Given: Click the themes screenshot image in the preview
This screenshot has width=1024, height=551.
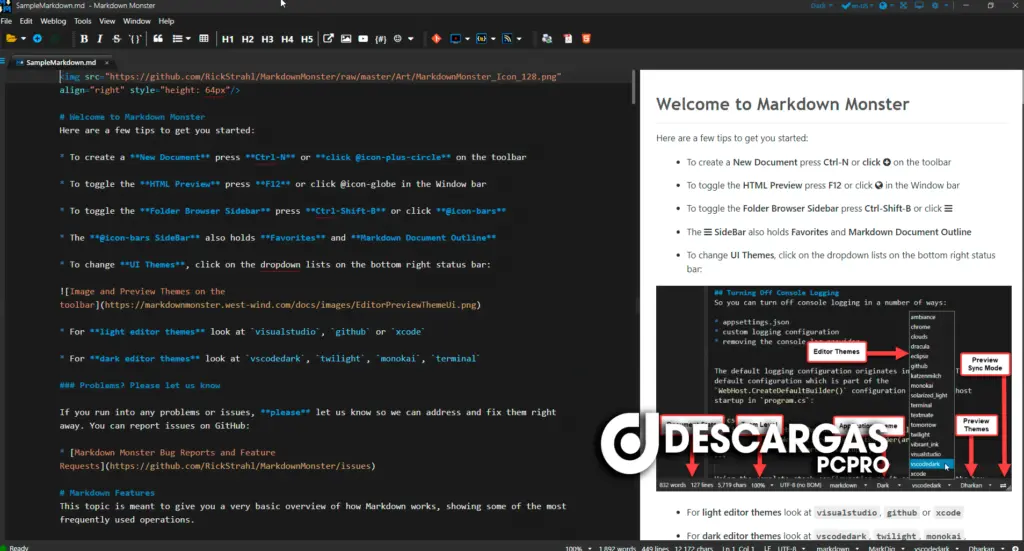Looking at the screenshot, I should [833, 388].
